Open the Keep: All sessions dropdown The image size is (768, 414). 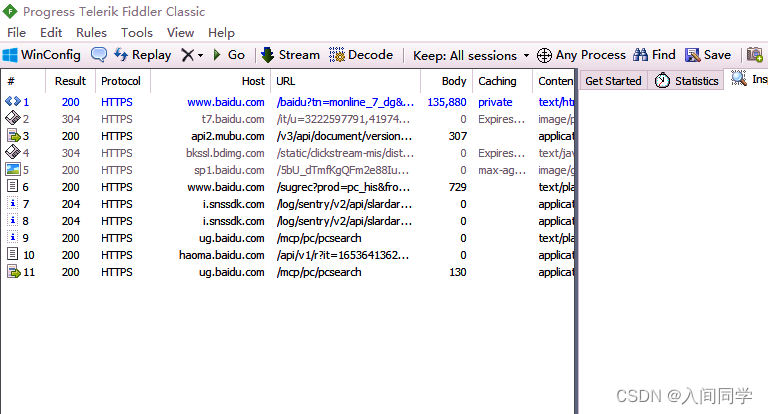(x=471, y=55)
